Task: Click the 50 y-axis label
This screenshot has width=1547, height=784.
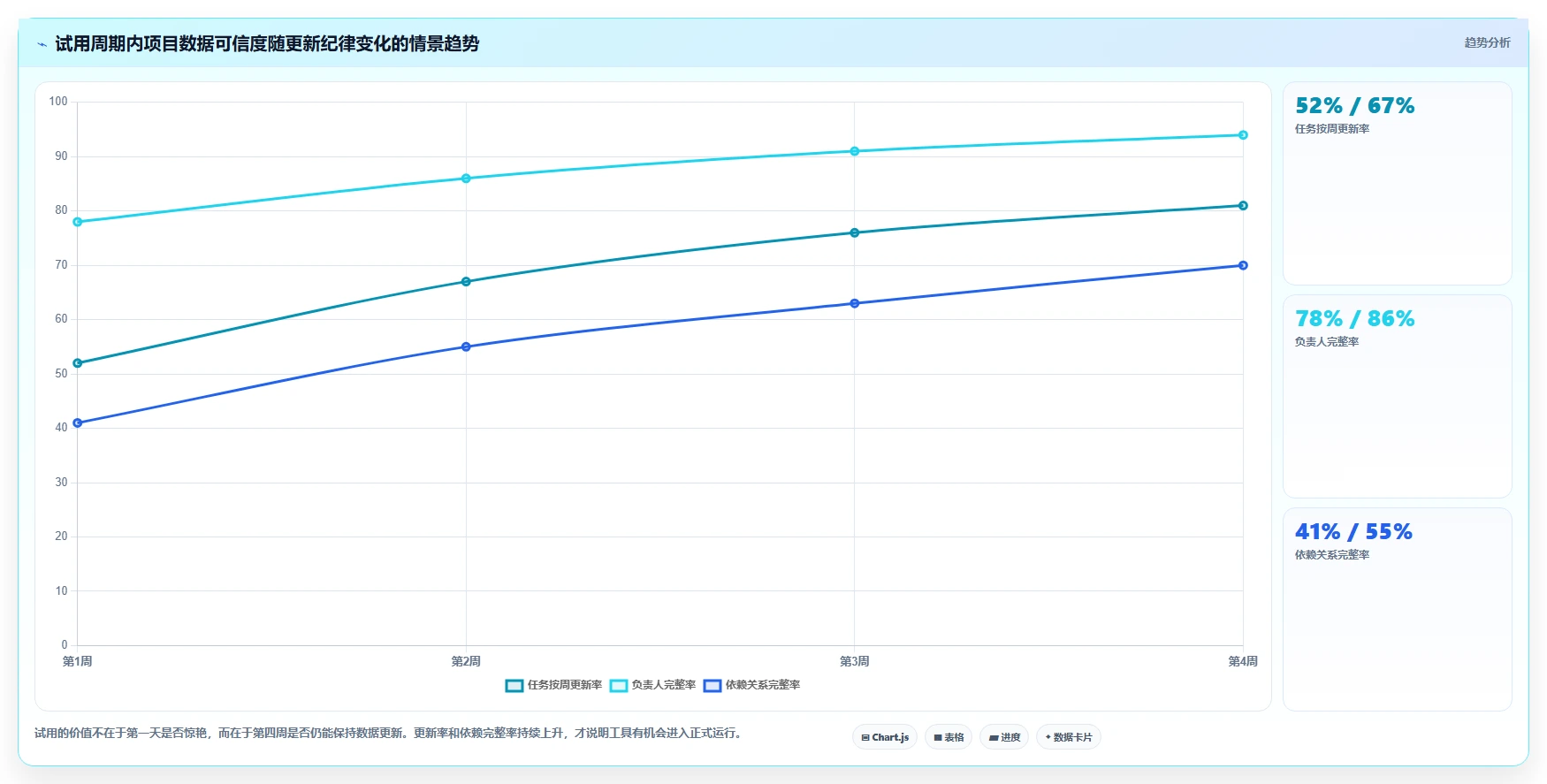Action: click(61, 374)
